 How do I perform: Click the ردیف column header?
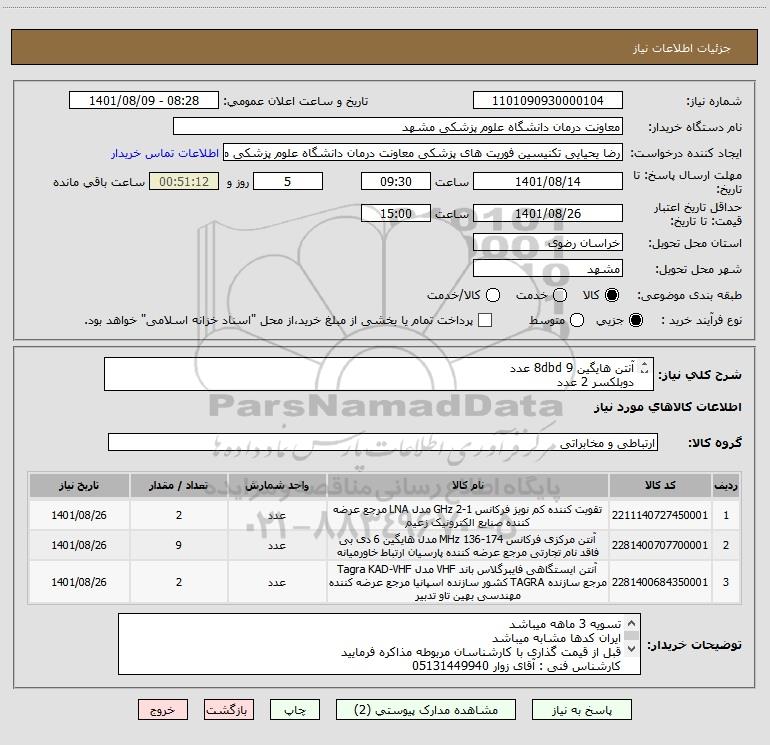pos(726,486)
